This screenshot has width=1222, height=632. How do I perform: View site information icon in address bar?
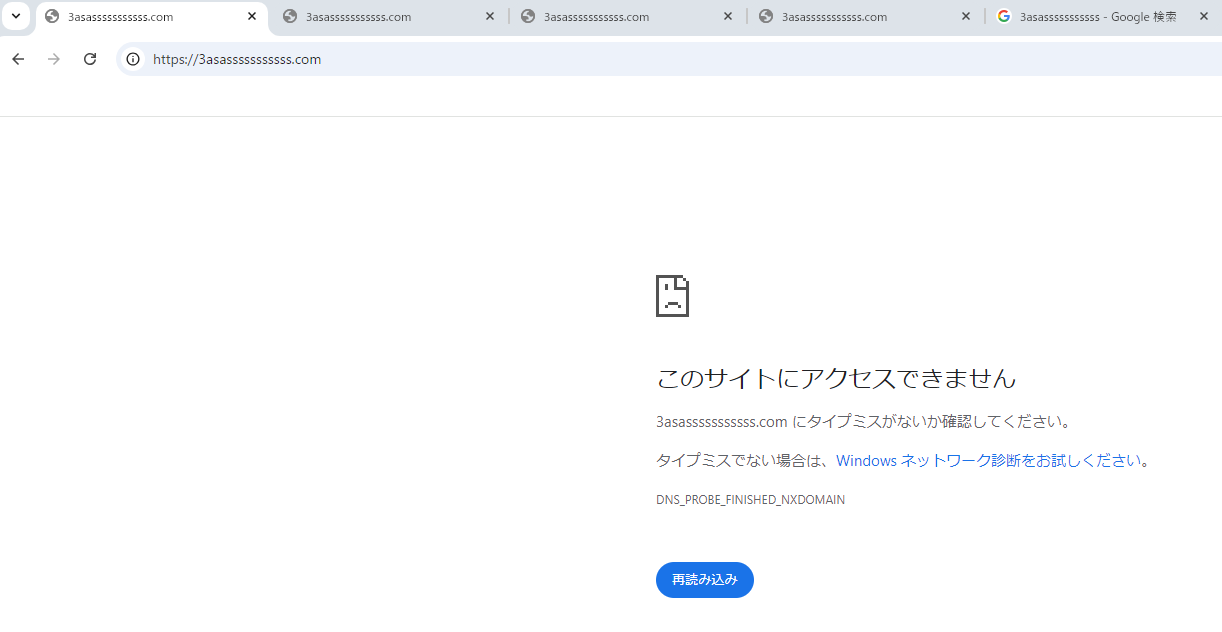tap(133, 59)
